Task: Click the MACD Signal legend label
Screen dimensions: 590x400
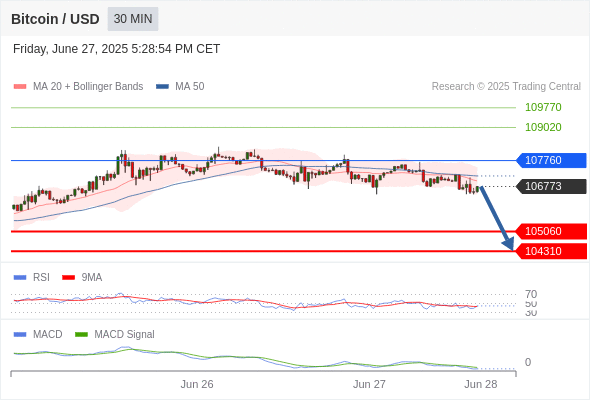Action: [125, 334]
